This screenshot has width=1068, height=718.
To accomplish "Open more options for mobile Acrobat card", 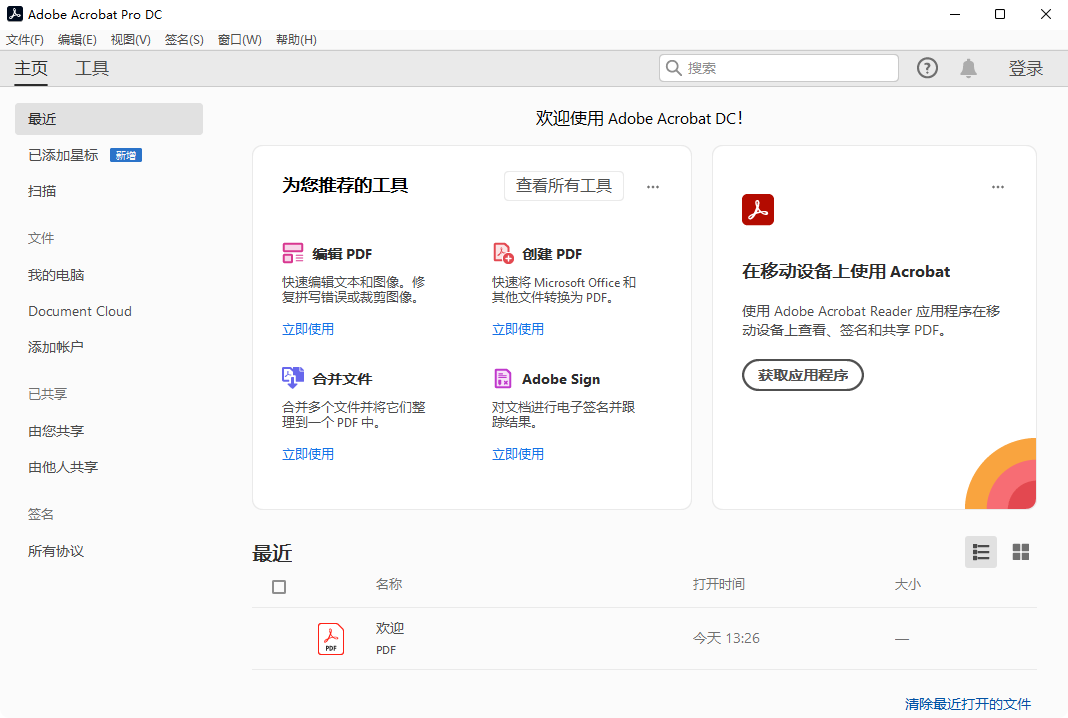I will [x=998, y=187].
